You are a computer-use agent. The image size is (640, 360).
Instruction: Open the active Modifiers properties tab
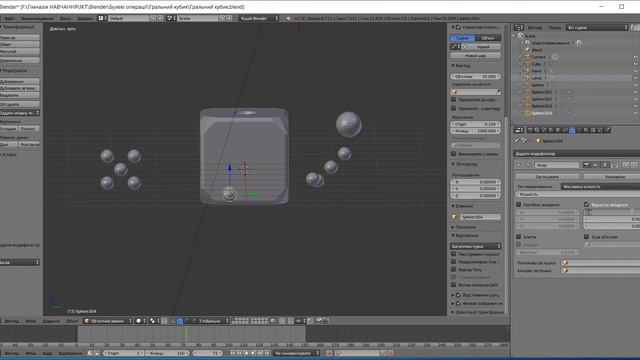(572, 130)
